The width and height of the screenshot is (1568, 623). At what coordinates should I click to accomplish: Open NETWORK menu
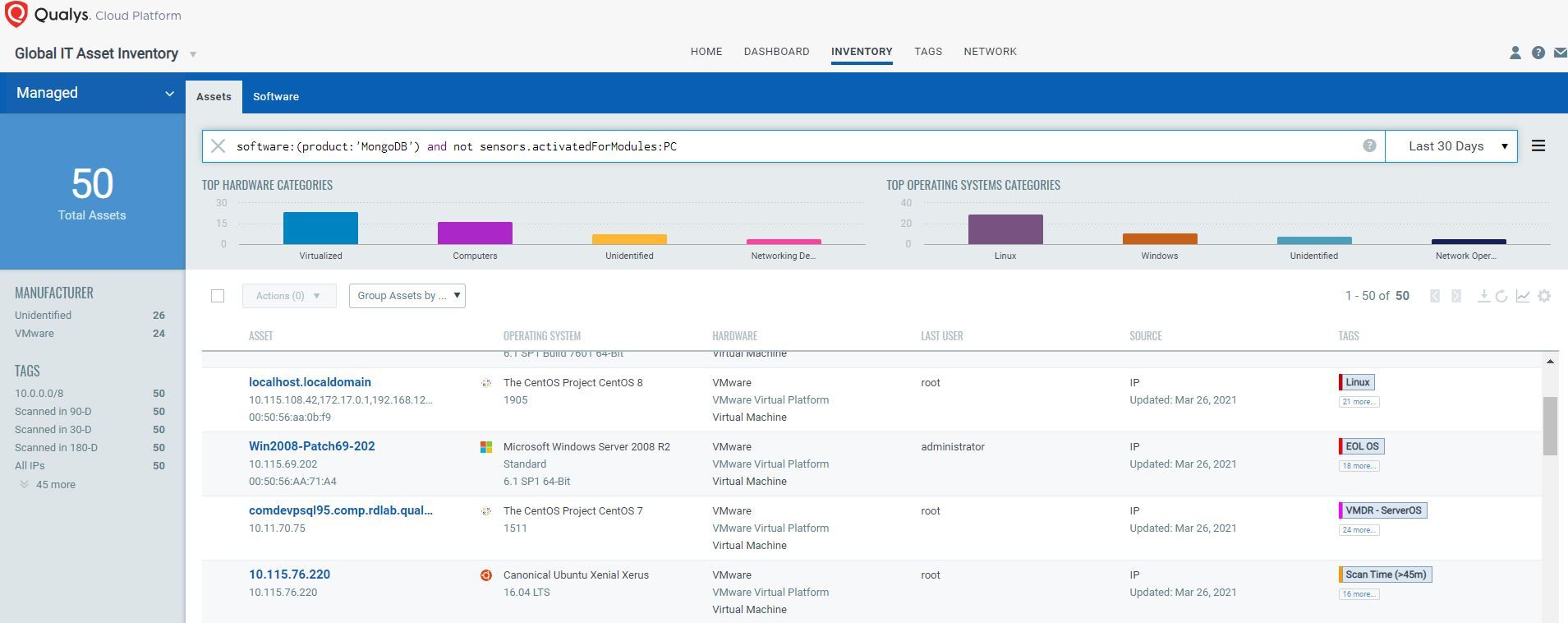pos(990,51)
